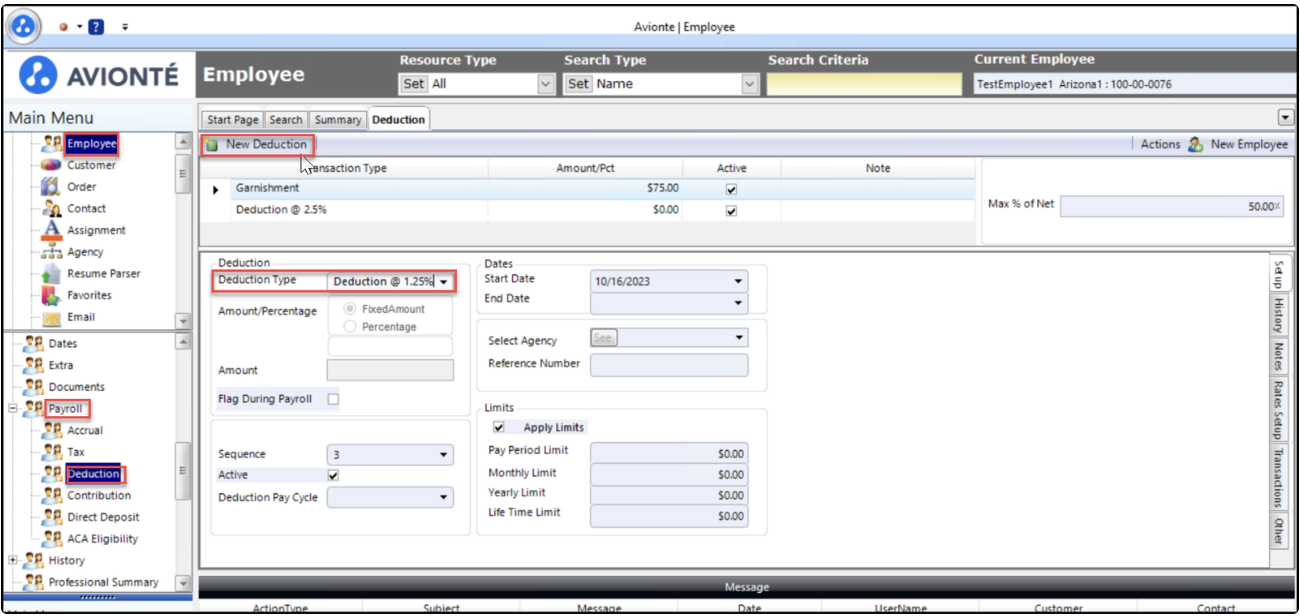This screenshot has width=1300, height=616.
Task: Open the Resource Type All dropdown
Action: pos(546,84)
